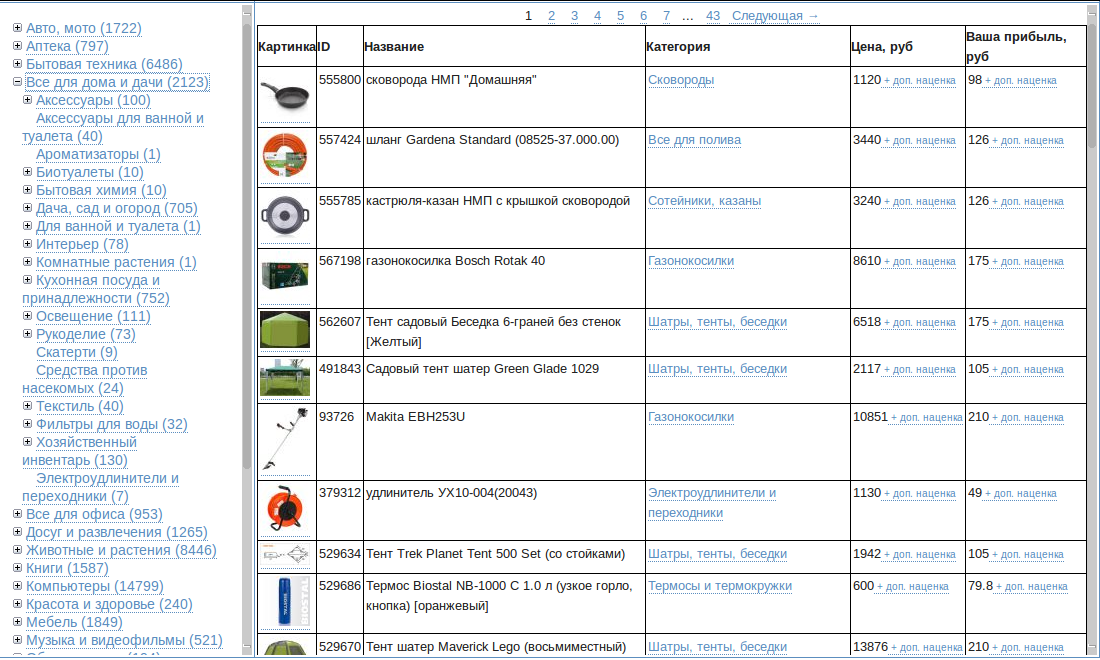The height and width of the screenshot is (660, 1100).
Task: Select product ID 555800 cell
Action: tap(340, 96)
